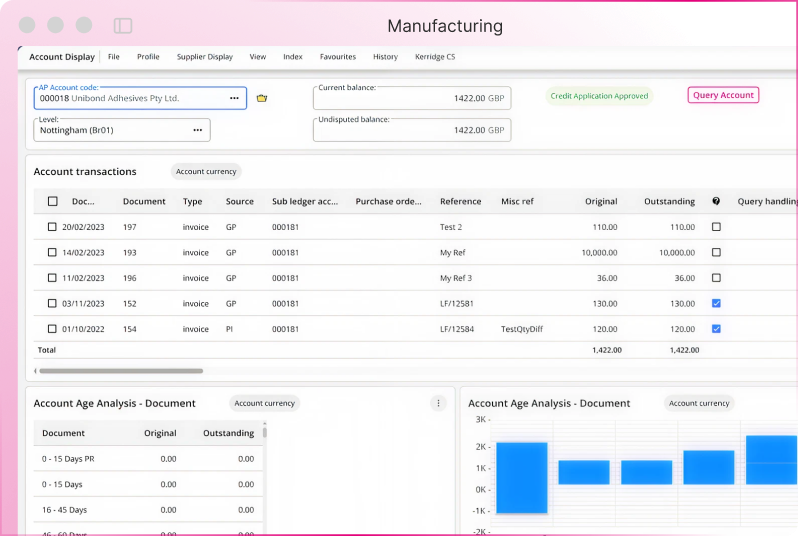The height and width of the screenshot is (536, 798).
Task: Click Account currency chip in Account transactions
Action: [x=206, y=172]
